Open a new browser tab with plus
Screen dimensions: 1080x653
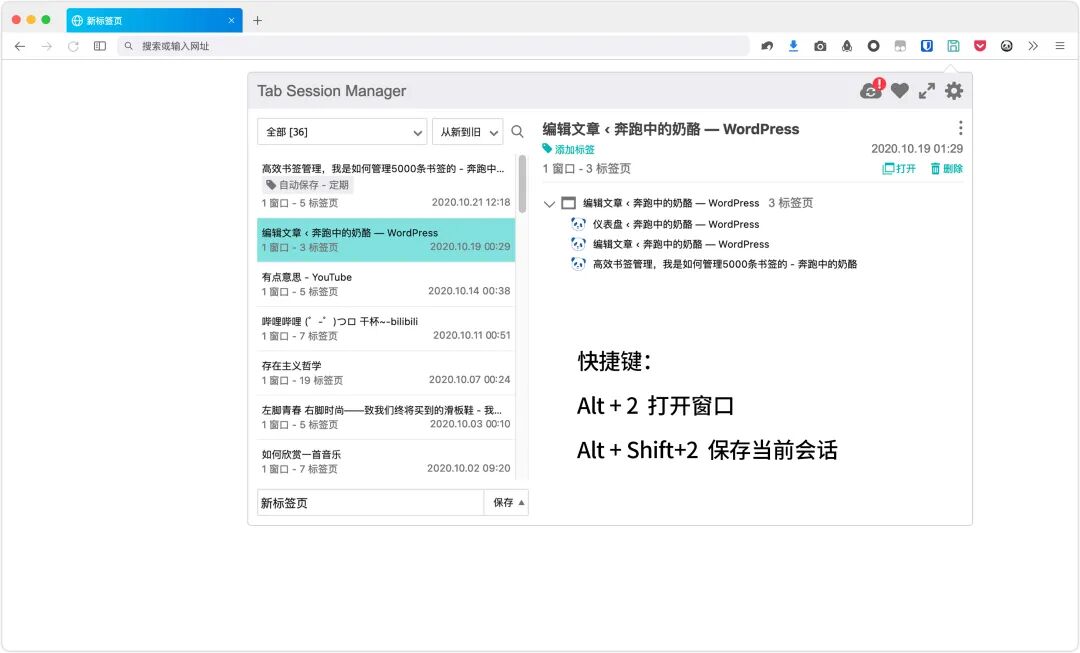tap(258, 21)
